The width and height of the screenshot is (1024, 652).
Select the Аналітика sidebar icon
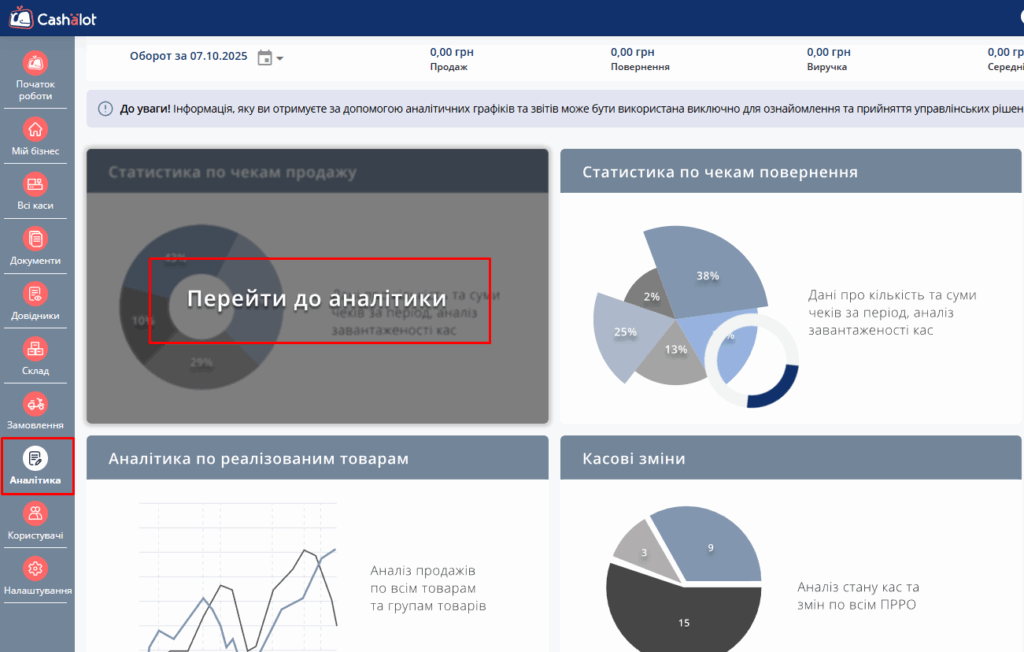pos(36,460)
